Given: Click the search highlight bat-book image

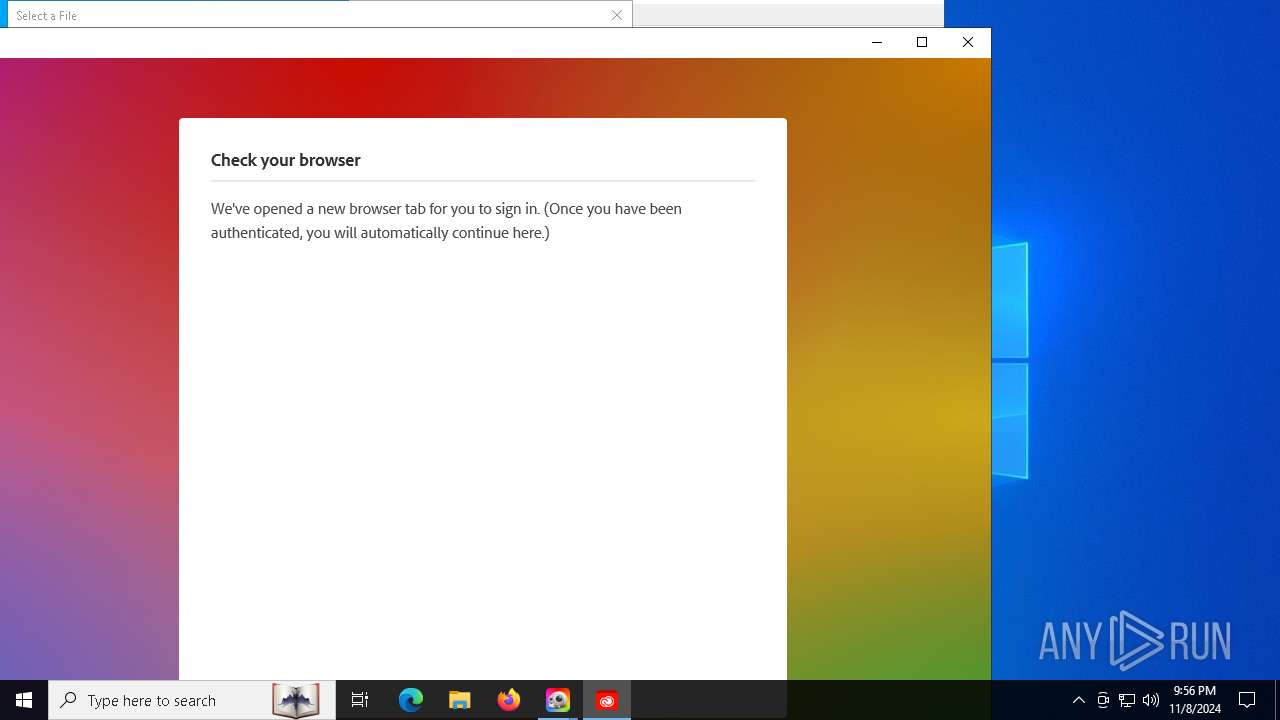Looking at the screenshot, I should coord(295,700).
